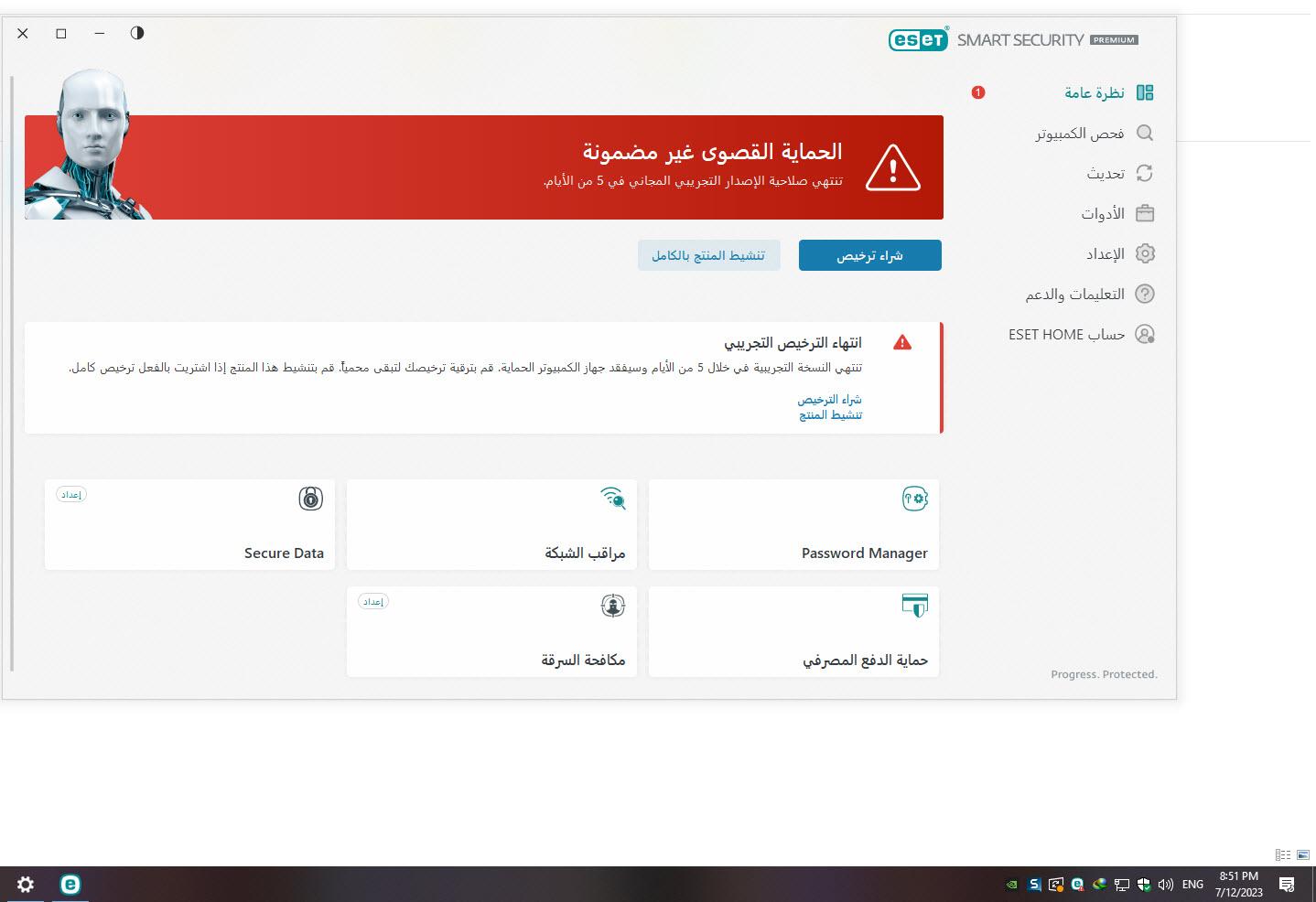1316x902 pixels.
Task: Close the ESET window
Action: [23, 33]
